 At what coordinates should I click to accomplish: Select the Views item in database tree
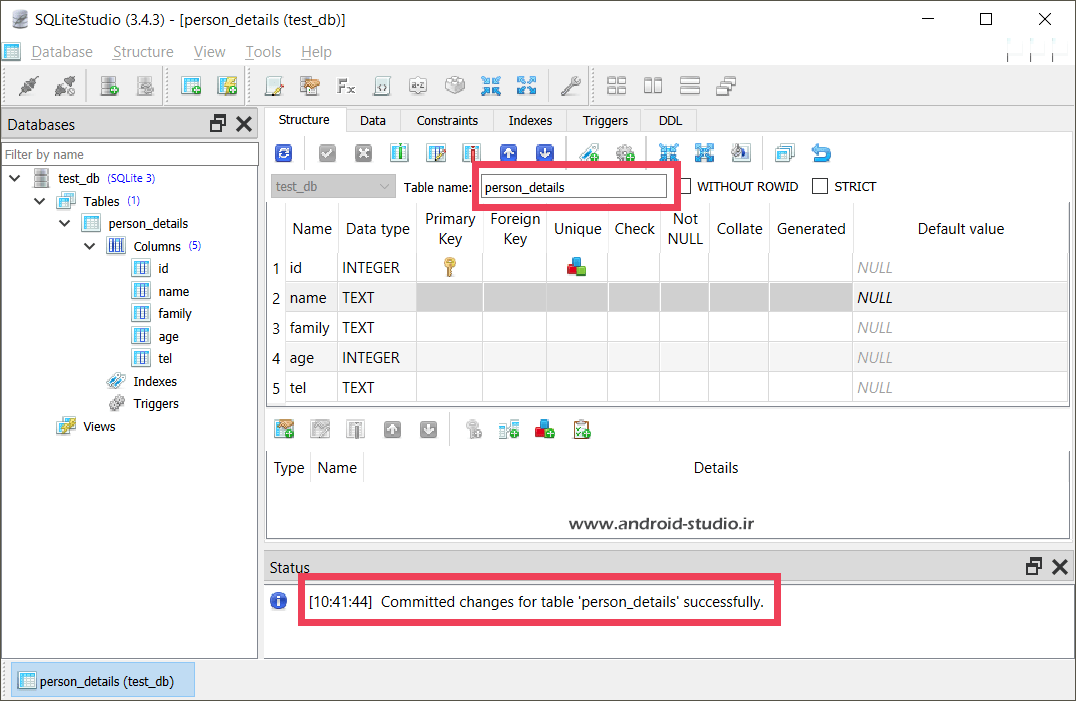coord(99,427)
